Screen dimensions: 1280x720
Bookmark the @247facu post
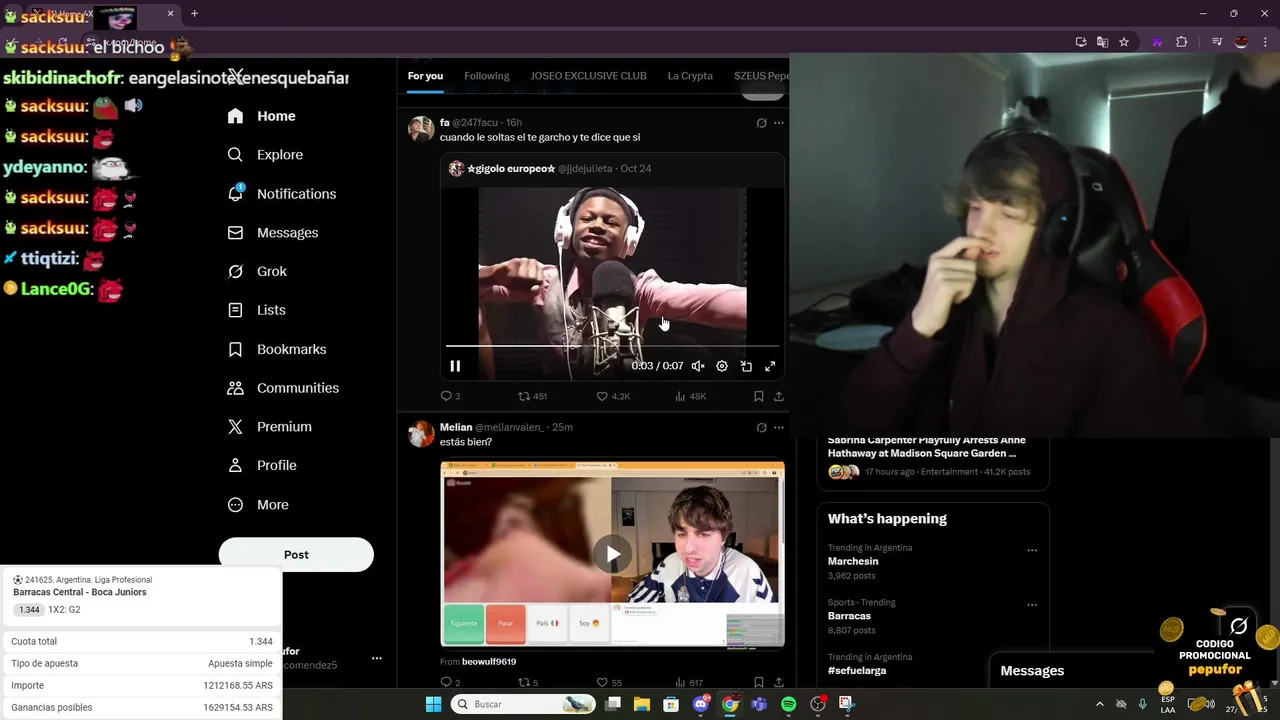759,396
